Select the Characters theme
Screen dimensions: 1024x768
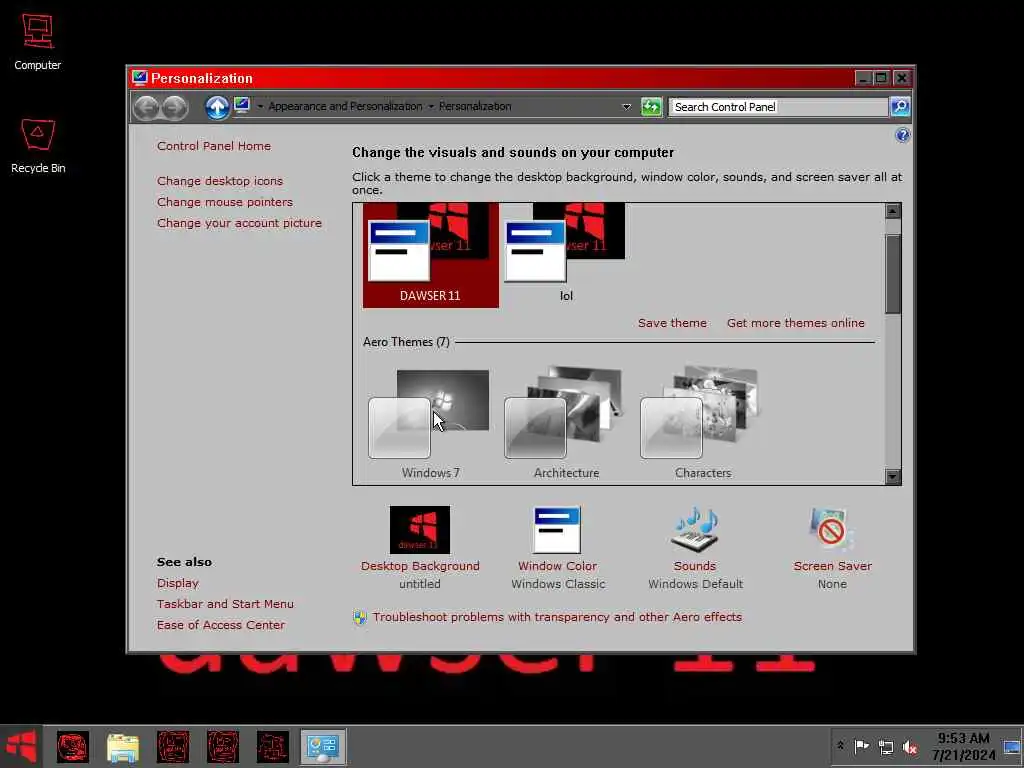703,424
